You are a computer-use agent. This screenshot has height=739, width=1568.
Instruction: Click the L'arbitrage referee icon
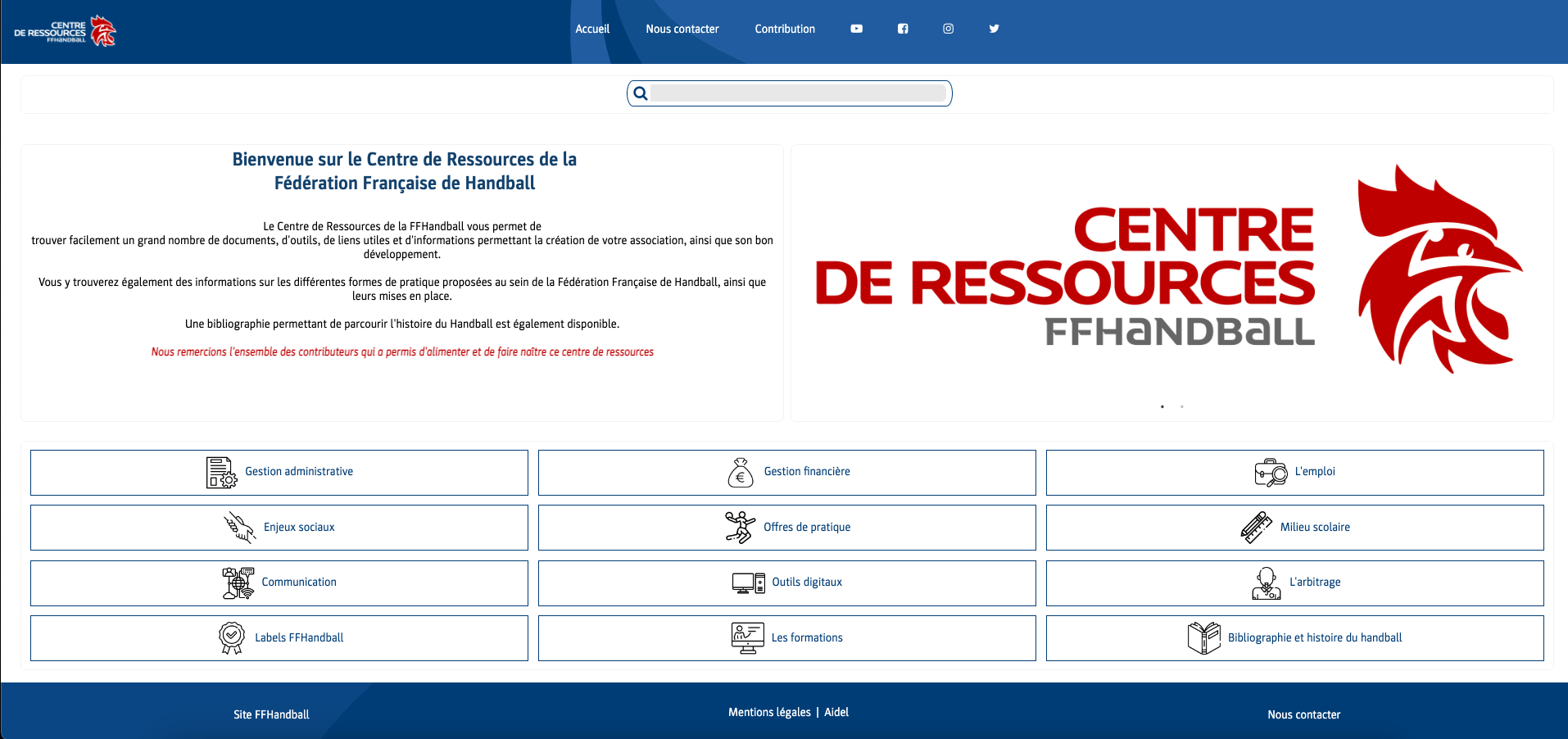[1267, 583]
